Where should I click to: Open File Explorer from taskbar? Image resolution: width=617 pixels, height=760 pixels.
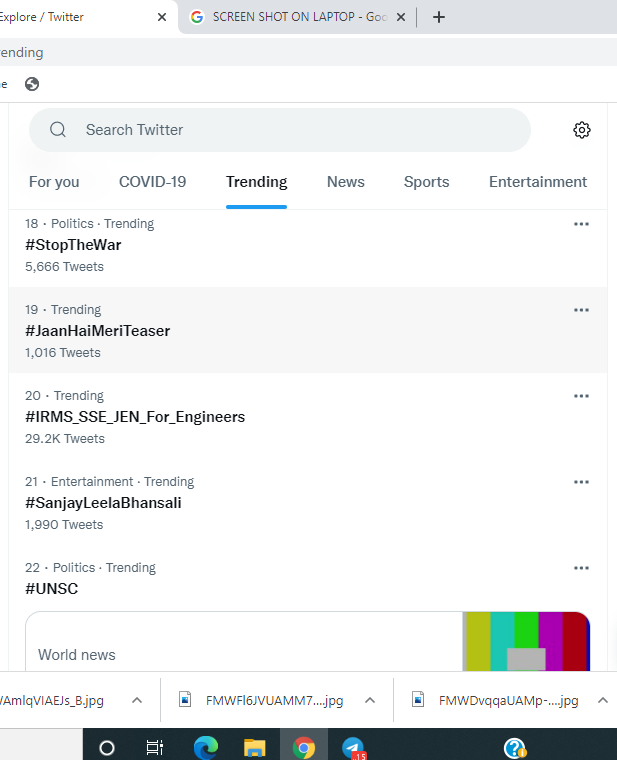(254, 748)
